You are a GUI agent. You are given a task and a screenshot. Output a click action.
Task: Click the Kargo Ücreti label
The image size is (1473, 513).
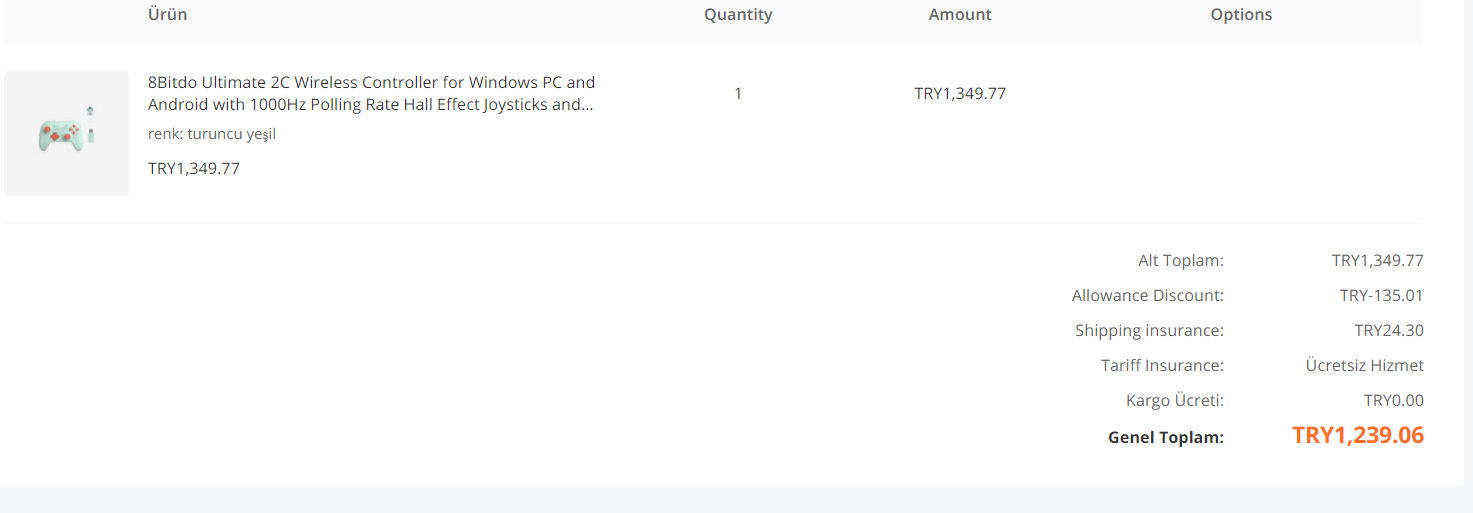click(x=1175, y=401)
